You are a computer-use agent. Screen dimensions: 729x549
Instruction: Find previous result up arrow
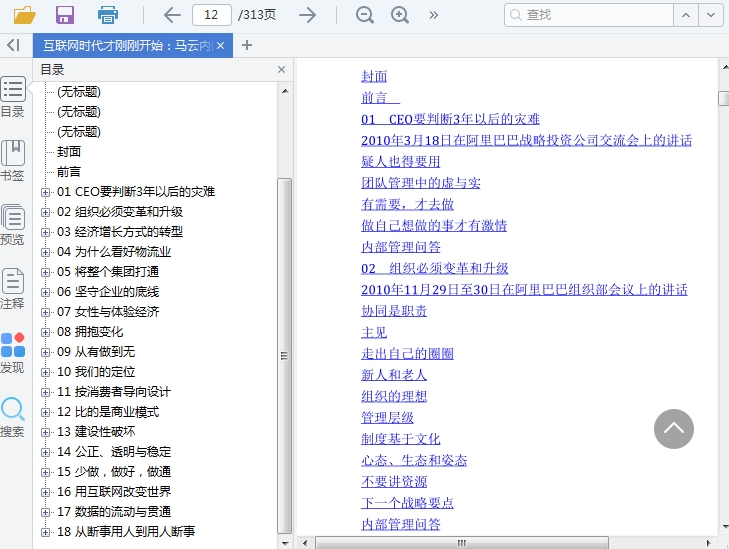coord(686,15)
